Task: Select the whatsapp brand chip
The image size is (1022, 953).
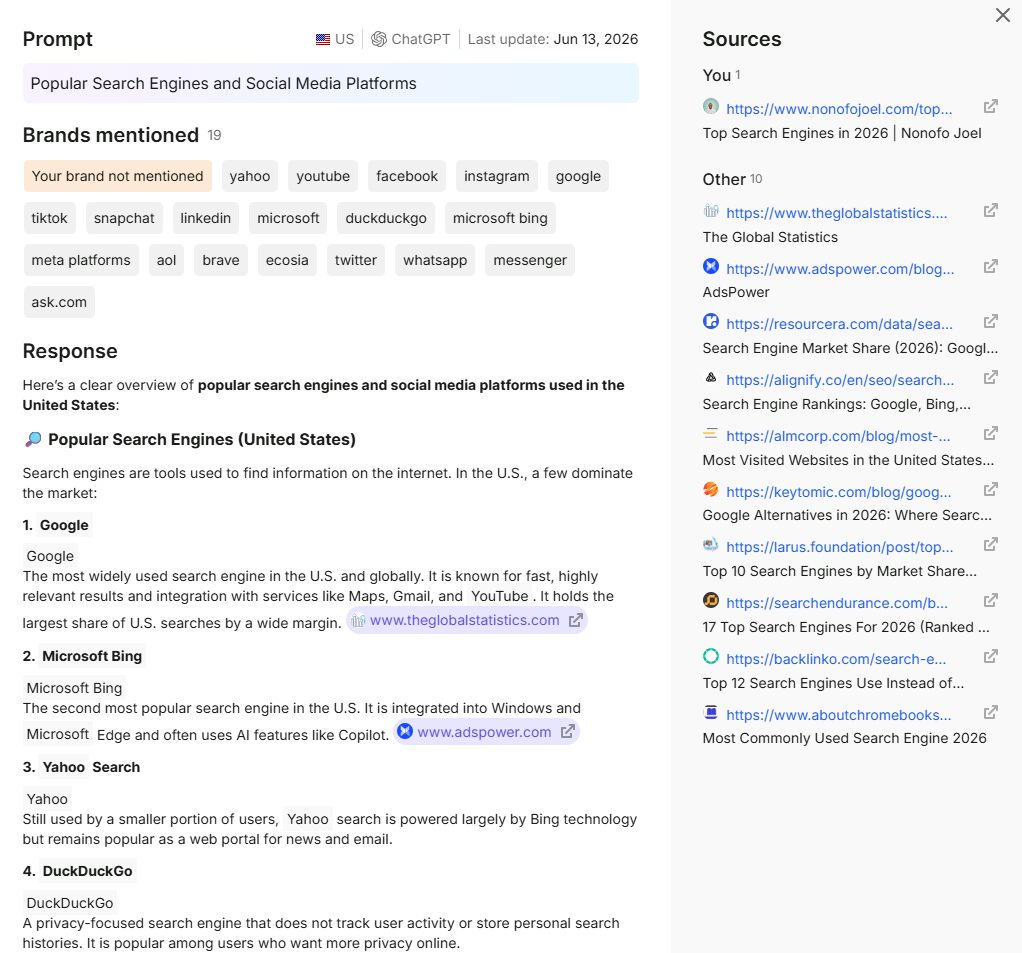Action: tap(435, 260)
